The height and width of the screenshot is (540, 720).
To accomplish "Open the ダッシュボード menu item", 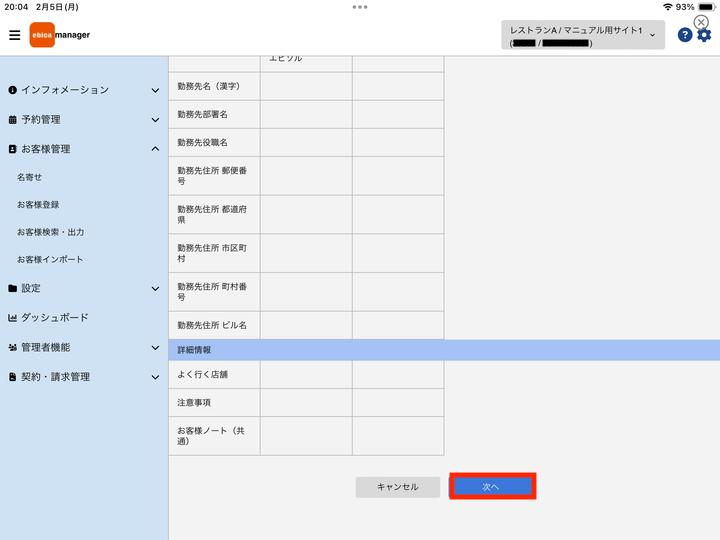I will click(x=55, y=318).
